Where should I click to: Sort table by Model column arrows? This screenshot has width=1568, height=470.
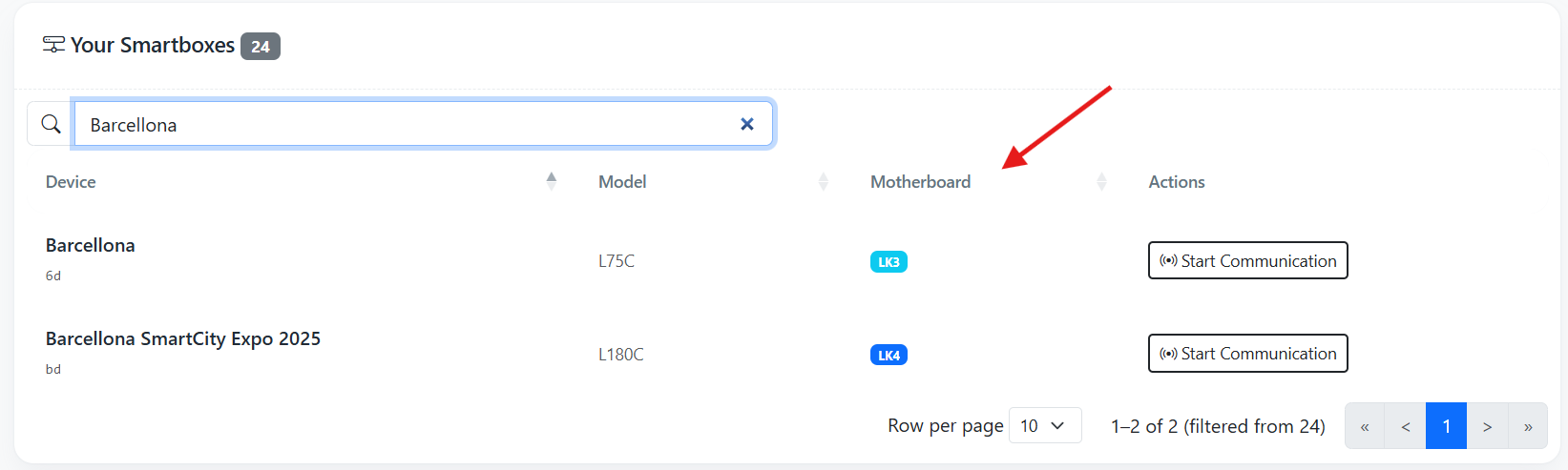(x=823, y=181)
